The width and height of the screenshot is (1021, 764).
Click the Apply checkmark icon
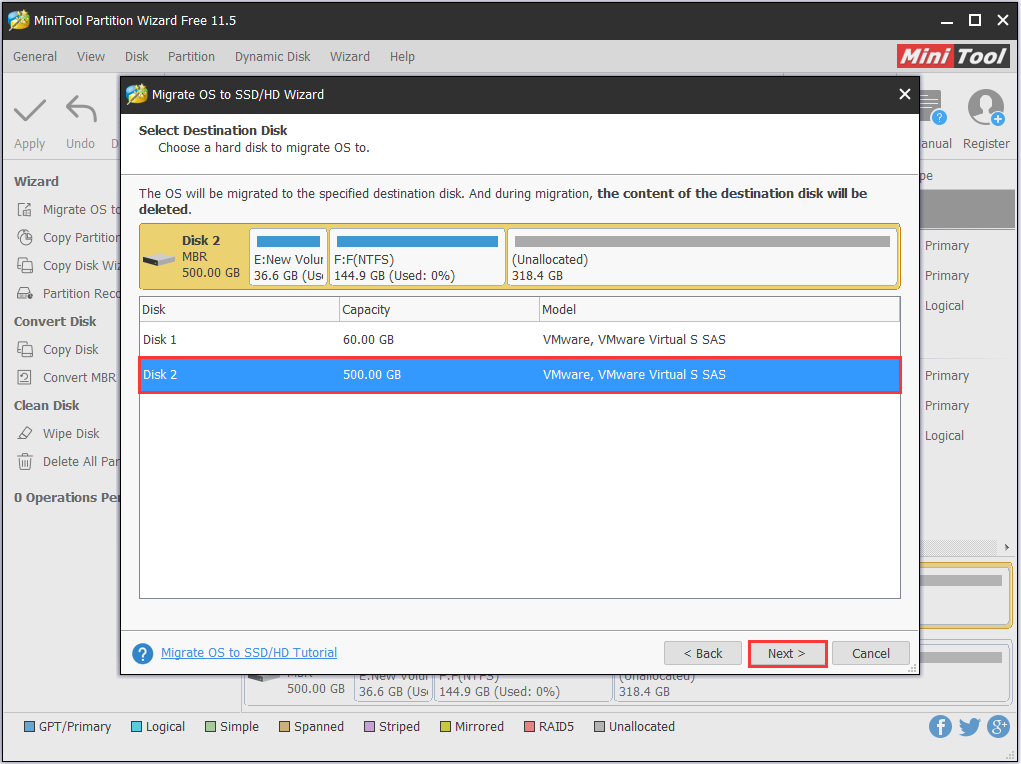pyautogui.click(x=30, y=109)
